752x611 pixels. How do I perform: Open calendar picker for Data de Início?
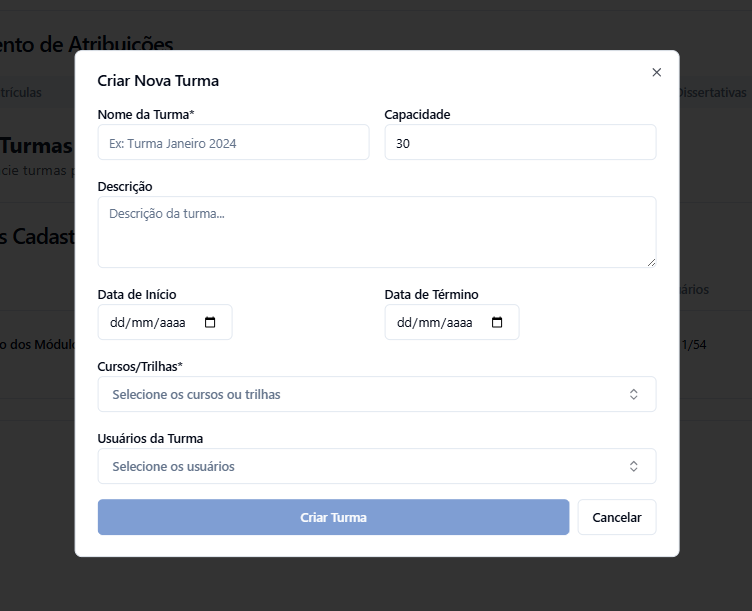[210, 323]
